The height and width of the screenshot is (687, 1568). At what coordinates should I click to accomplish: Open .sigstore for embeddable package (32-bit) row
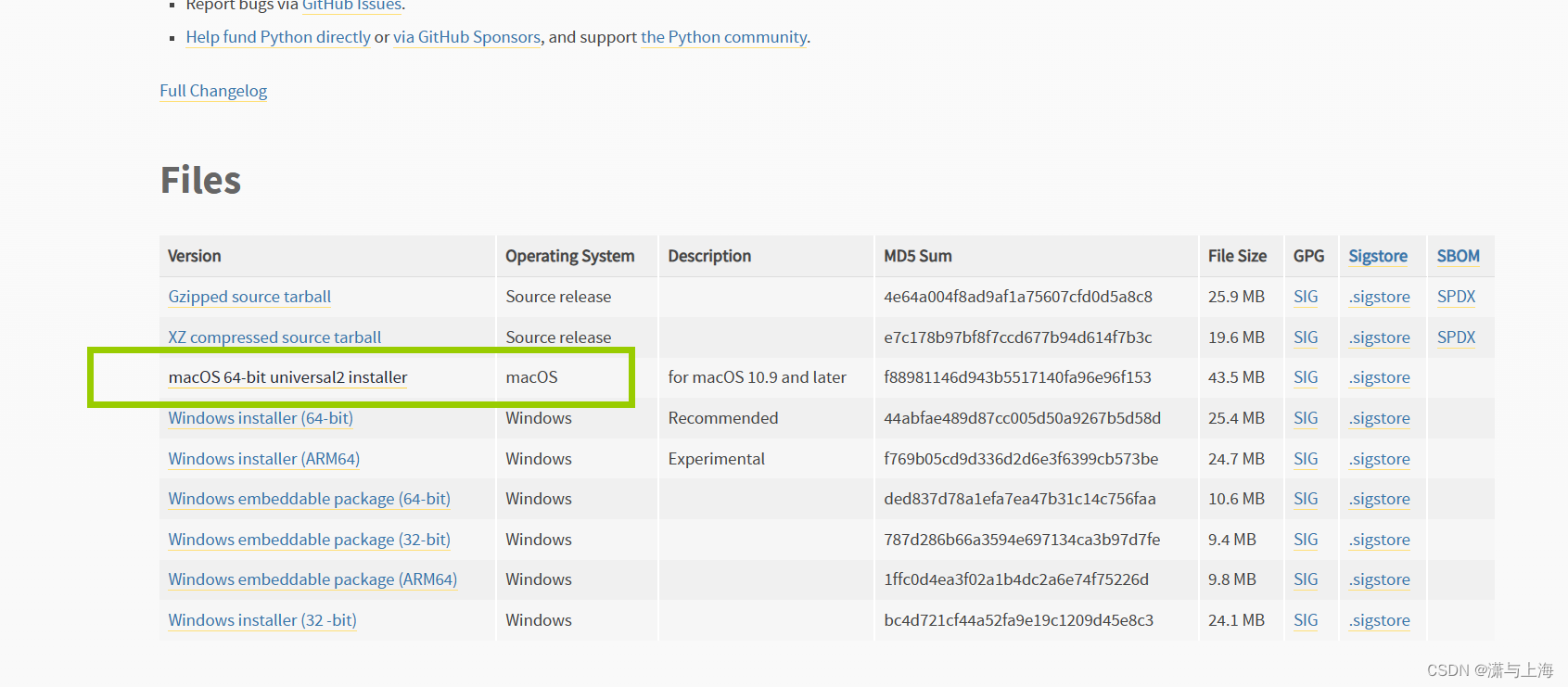point(1380,540)
